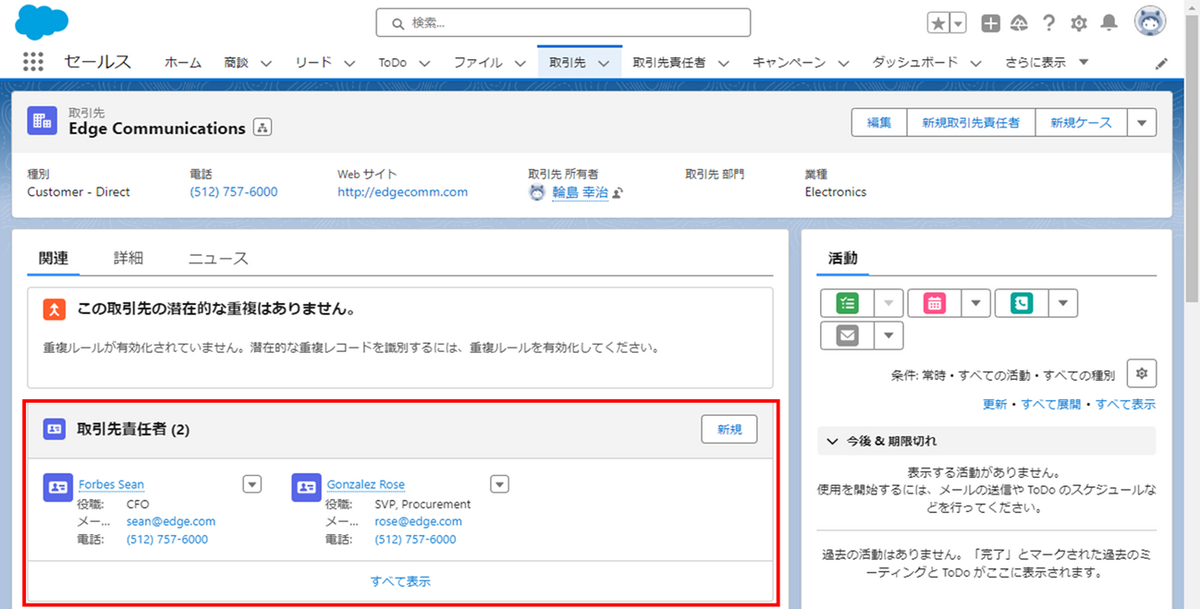This screenshot has height=609, width=1200.
Task: Select the 関連 tab
Action: (x=53, y=258)
